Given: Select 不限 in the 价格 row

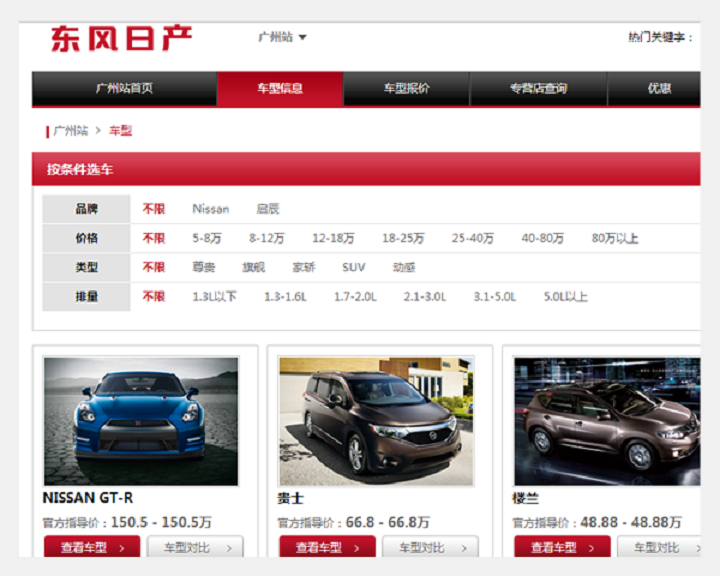Looking at the screenshot, I should pyautogui.click(x=154, y=238).
